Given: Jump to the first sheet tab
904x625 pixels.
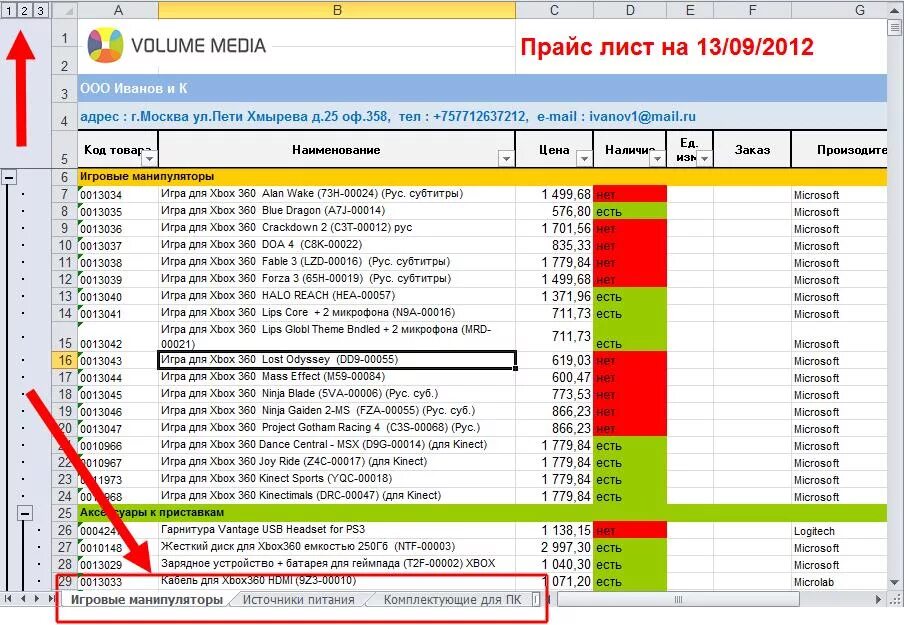Looking at the screenshot, I should coord(8,599).
